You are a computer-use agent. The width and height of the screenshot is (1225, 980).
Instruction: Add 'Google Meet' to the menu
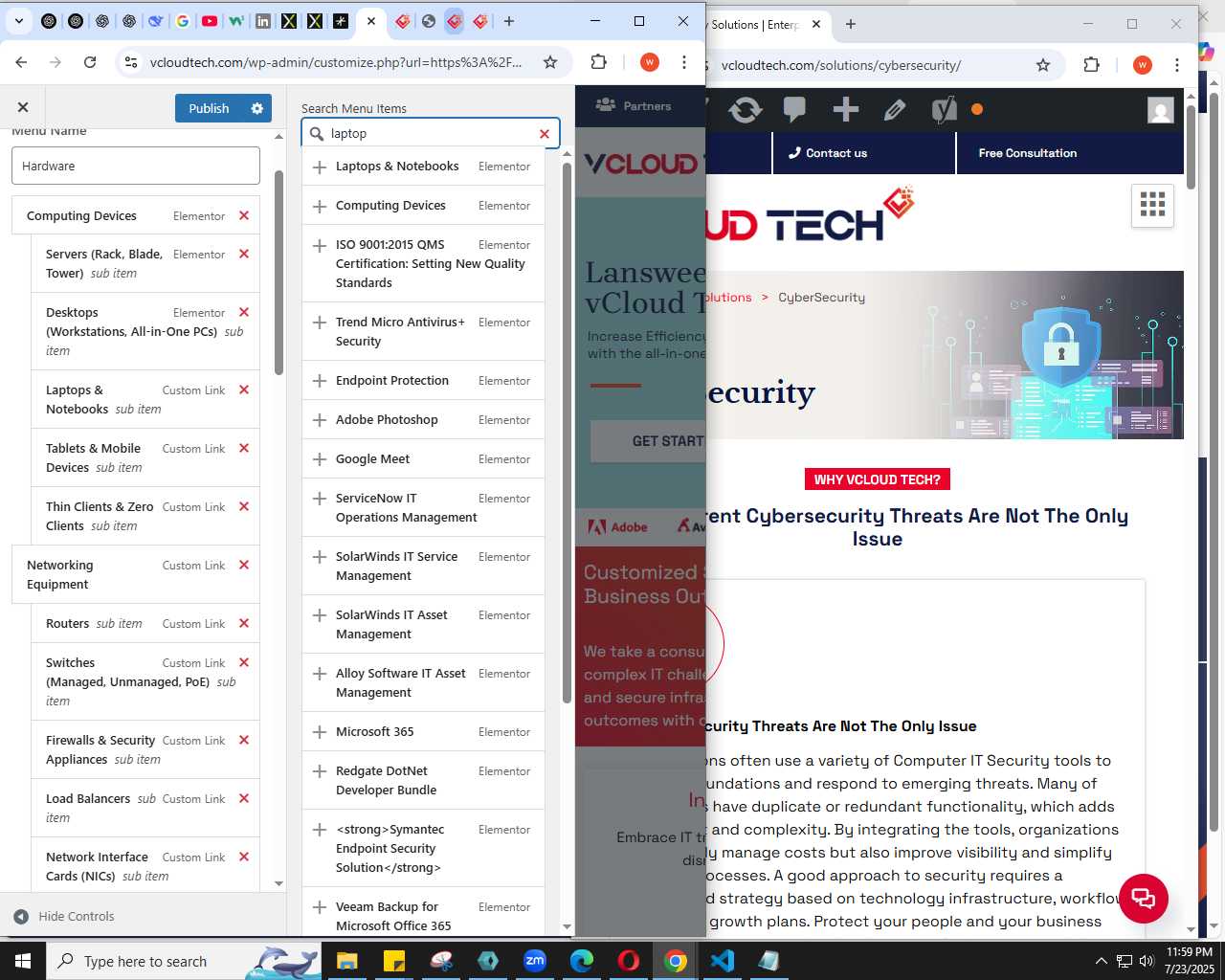click(x=320, y=459)
